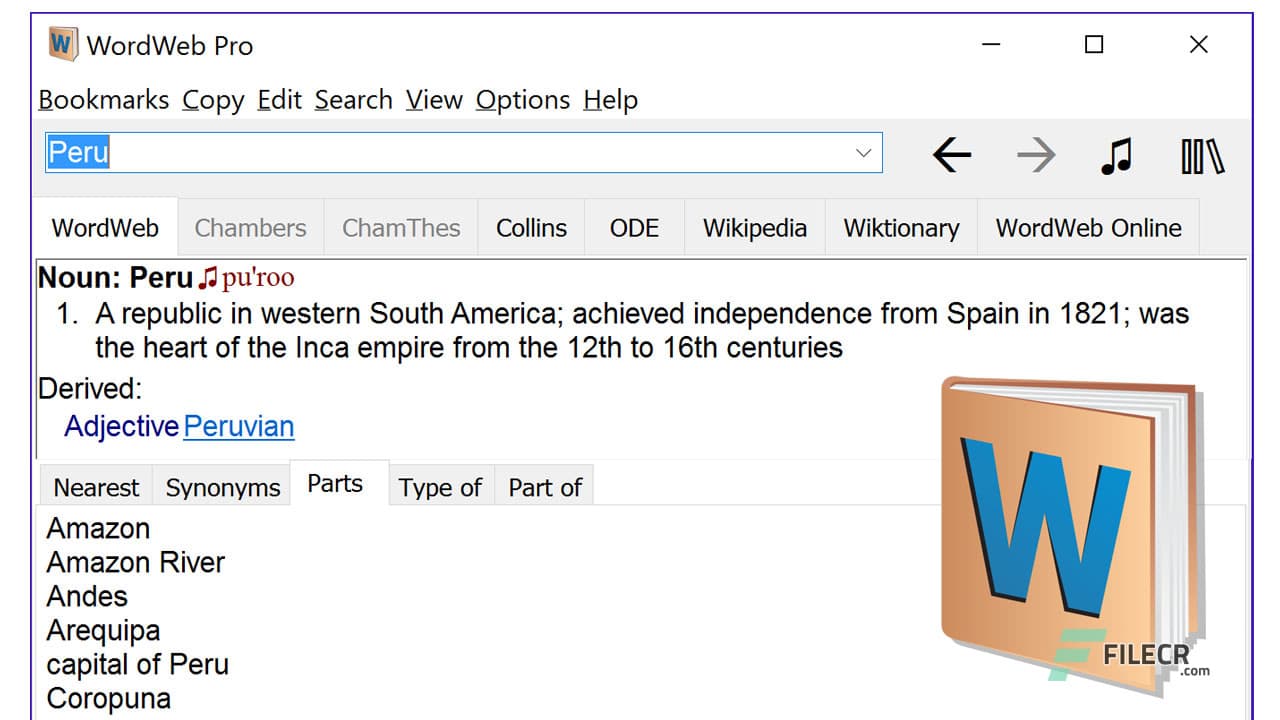Screen dimensions: 1280x720
Task: Click the forward arrow navigation icon
Action: click(x=1035, y=155)
